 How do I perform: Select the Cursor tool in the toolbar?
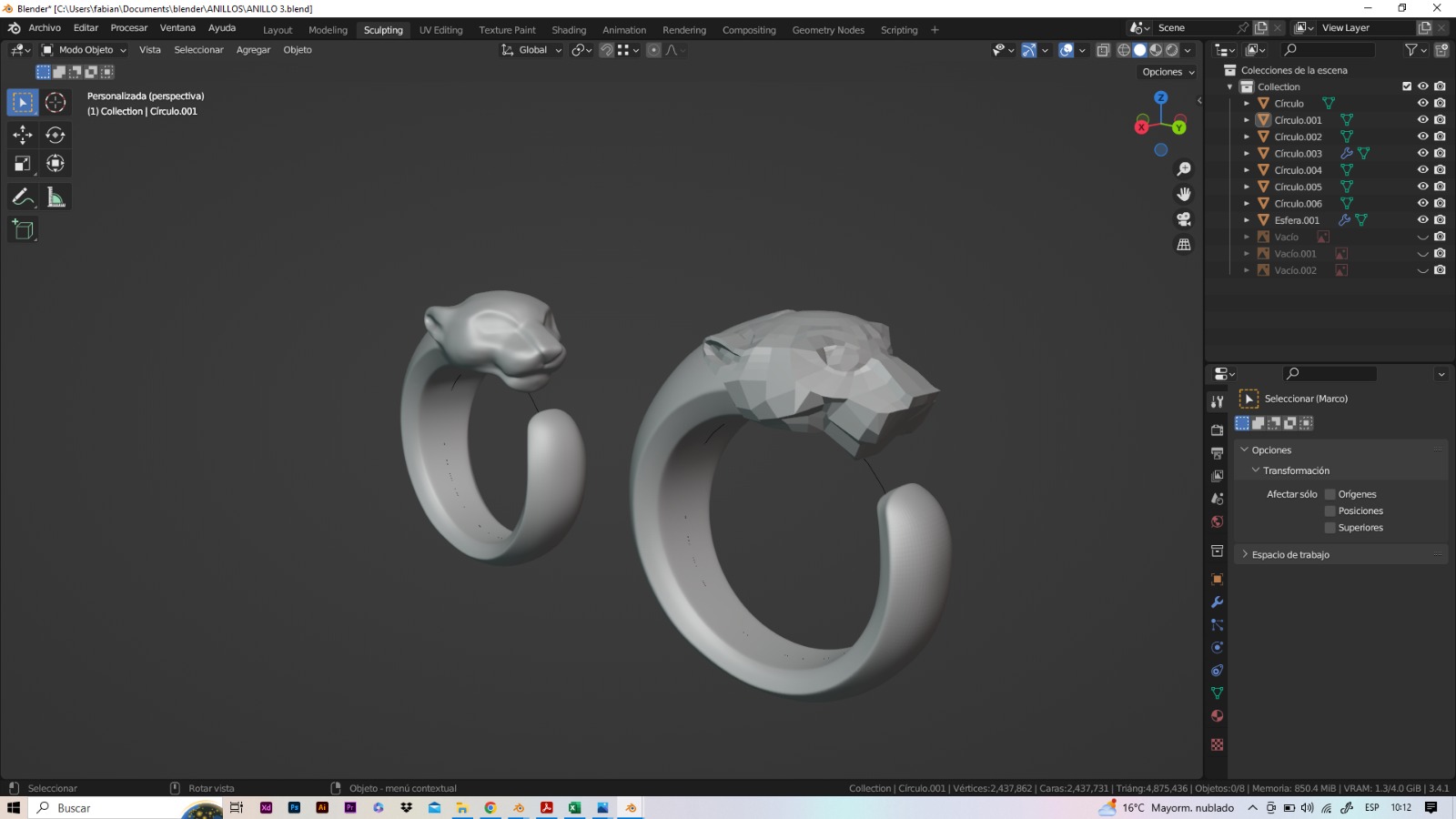pyautogui.click(x=56, y=103)
